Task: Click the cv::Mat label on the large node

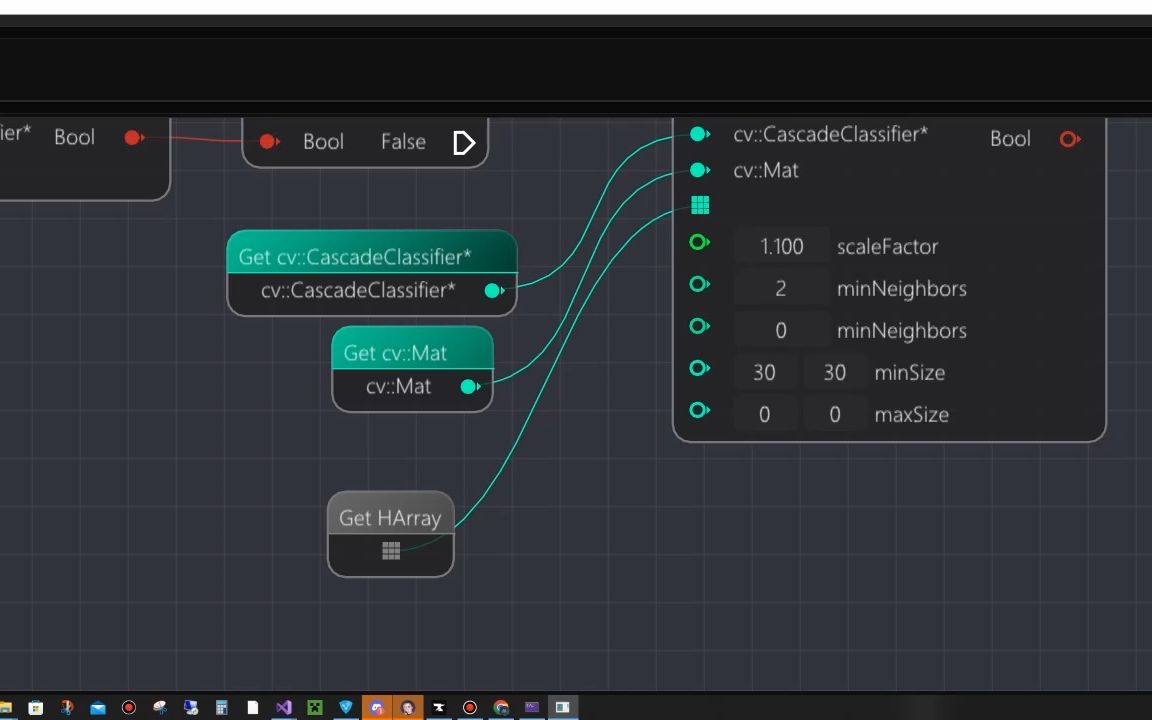Action: pos(766,170)
